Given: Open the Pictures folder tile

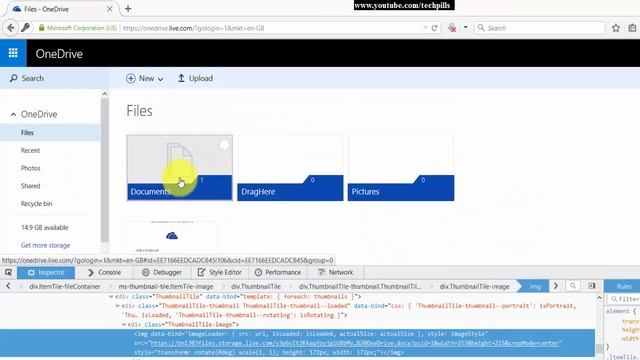Looking at the screenshot, I should [x=401, y=168].
